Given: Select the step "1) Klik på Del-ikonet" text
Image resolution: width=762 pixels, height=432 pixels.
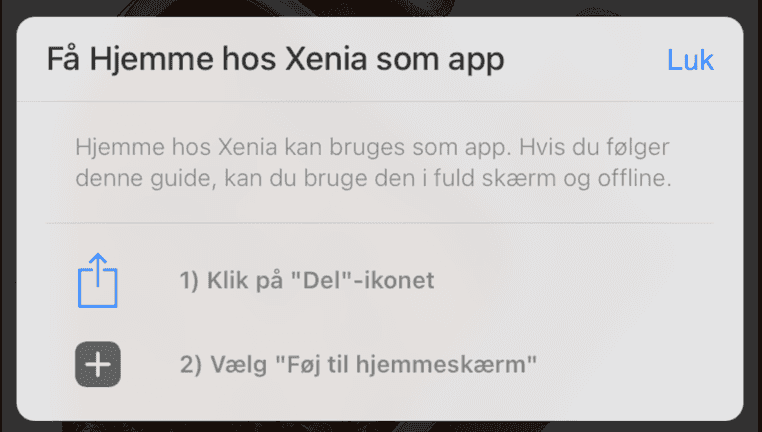Looking at the screenshot, I should (307, 280).
